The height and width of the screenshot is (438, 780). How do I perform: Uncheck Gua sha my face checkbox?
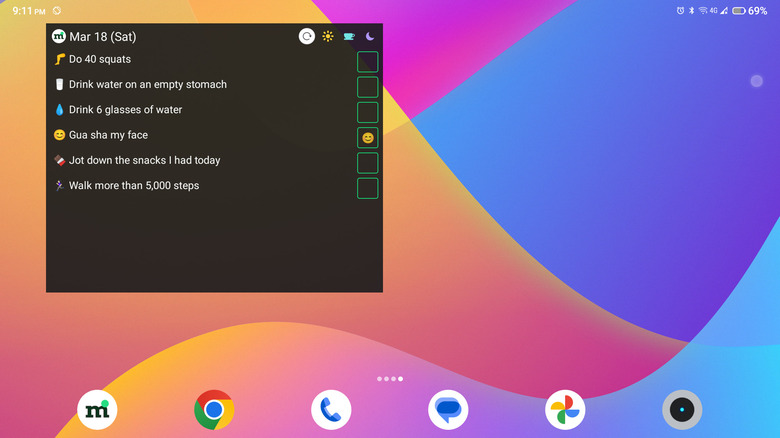click(x=368, y=138)
